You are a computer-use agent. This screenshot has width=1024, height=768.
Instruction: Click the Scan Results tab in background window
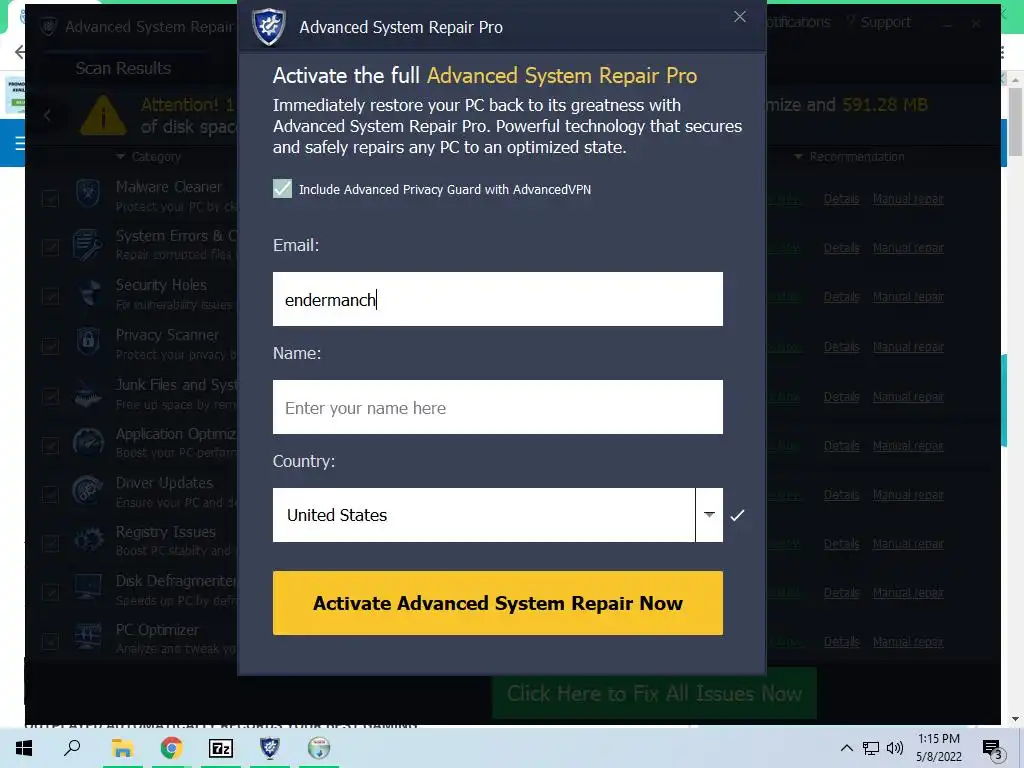(123, 68)
